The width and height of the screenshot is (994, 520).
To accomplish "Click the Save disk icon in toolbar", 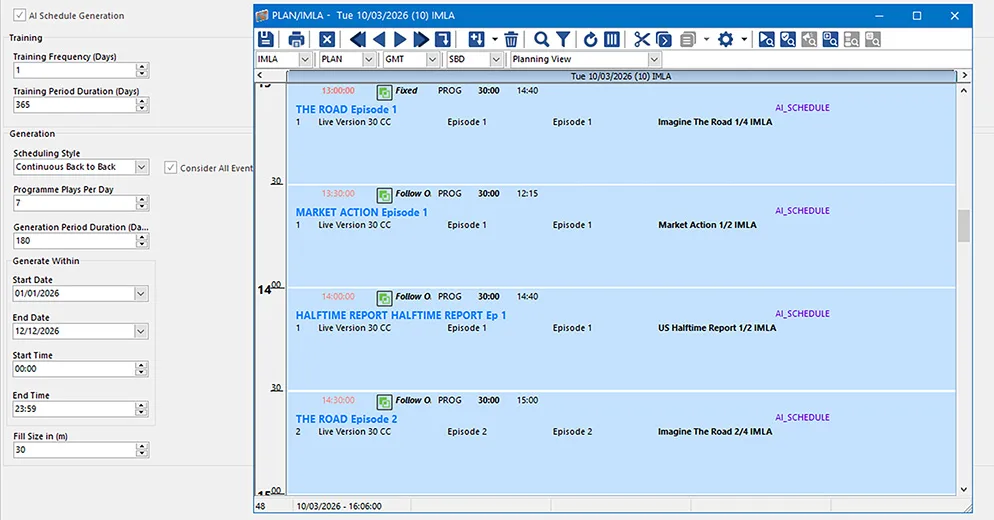I will (266, 39).
